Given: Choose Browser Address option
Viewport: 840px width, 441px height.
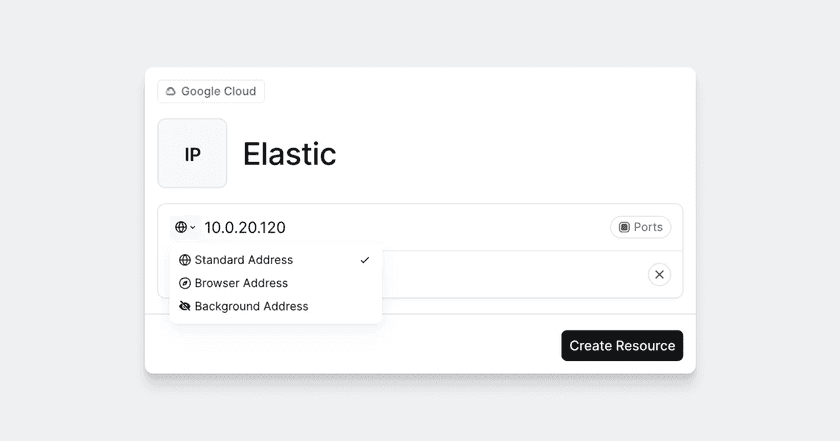Looking at the screenshot, I should coord(241,283).
